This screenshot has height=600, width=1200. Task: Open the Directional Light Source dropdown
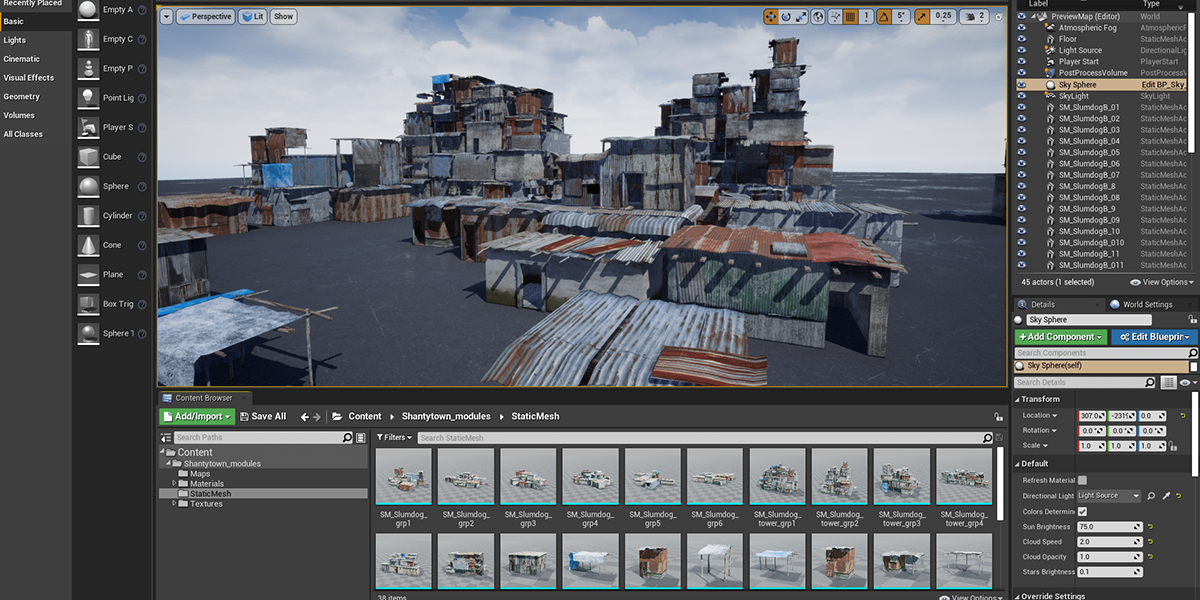click(x=1108, y=496)
